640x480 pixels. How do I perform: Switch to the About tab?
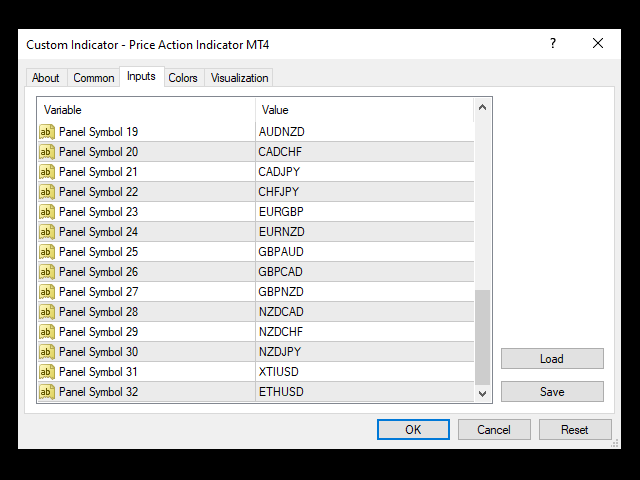coord(46,78)
